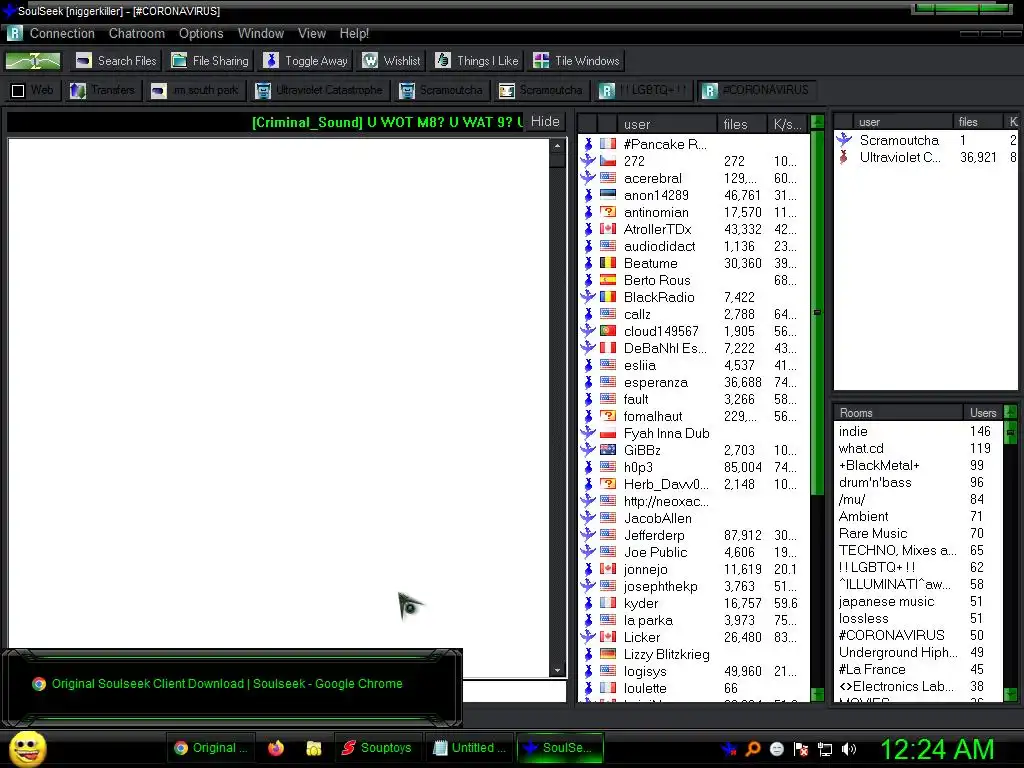This screenshot has width=1024, height=768.
Task: Select user Jefferderp
Action: [x=694, y=535]
